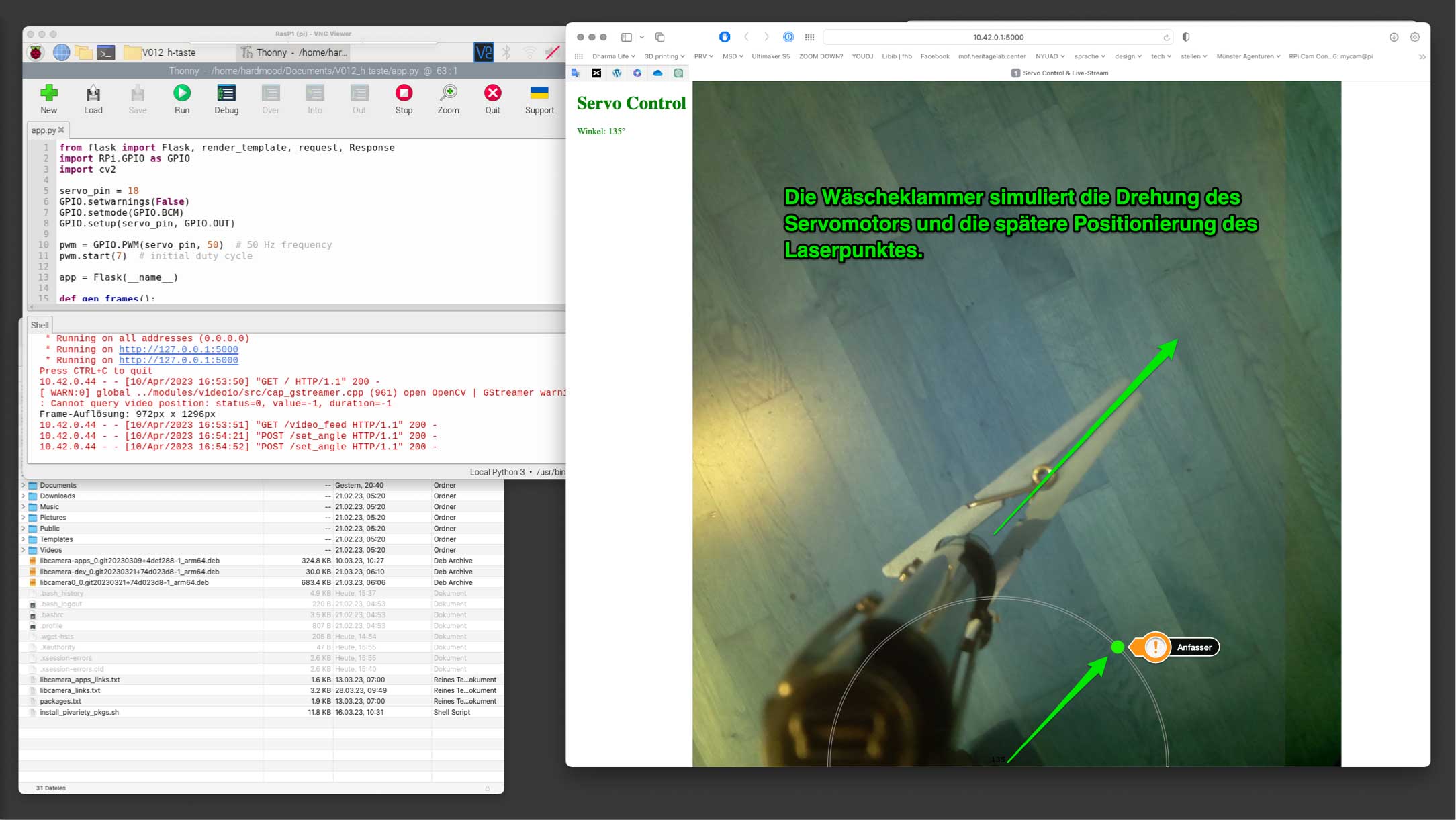Screen dimensions: 1456x820
Task: Open the terminal icon in Pi taskbar
Action: [x=105, y=52]
